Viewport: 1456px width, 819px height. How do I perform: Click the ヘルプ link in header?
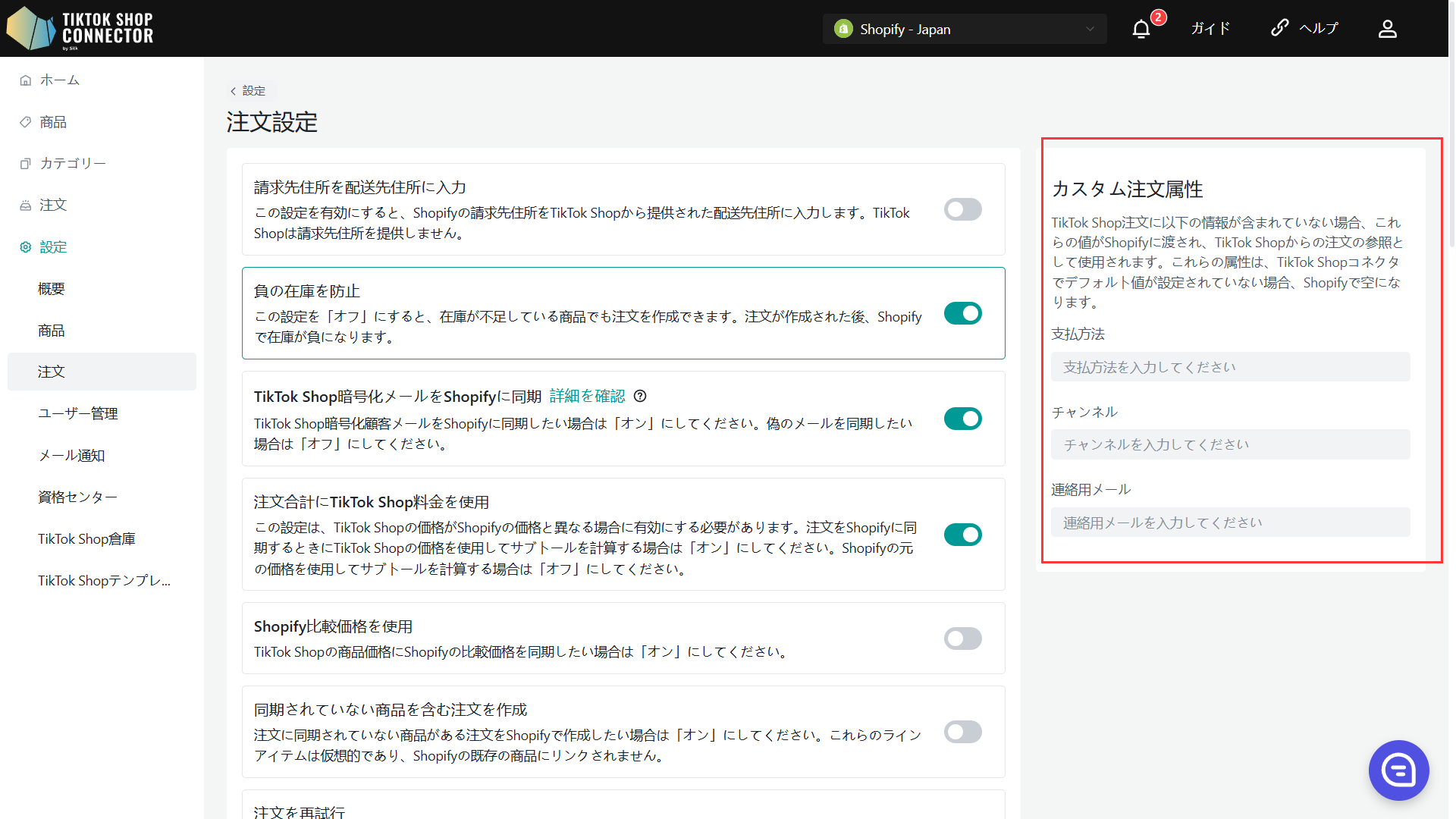pos(1319,29)
